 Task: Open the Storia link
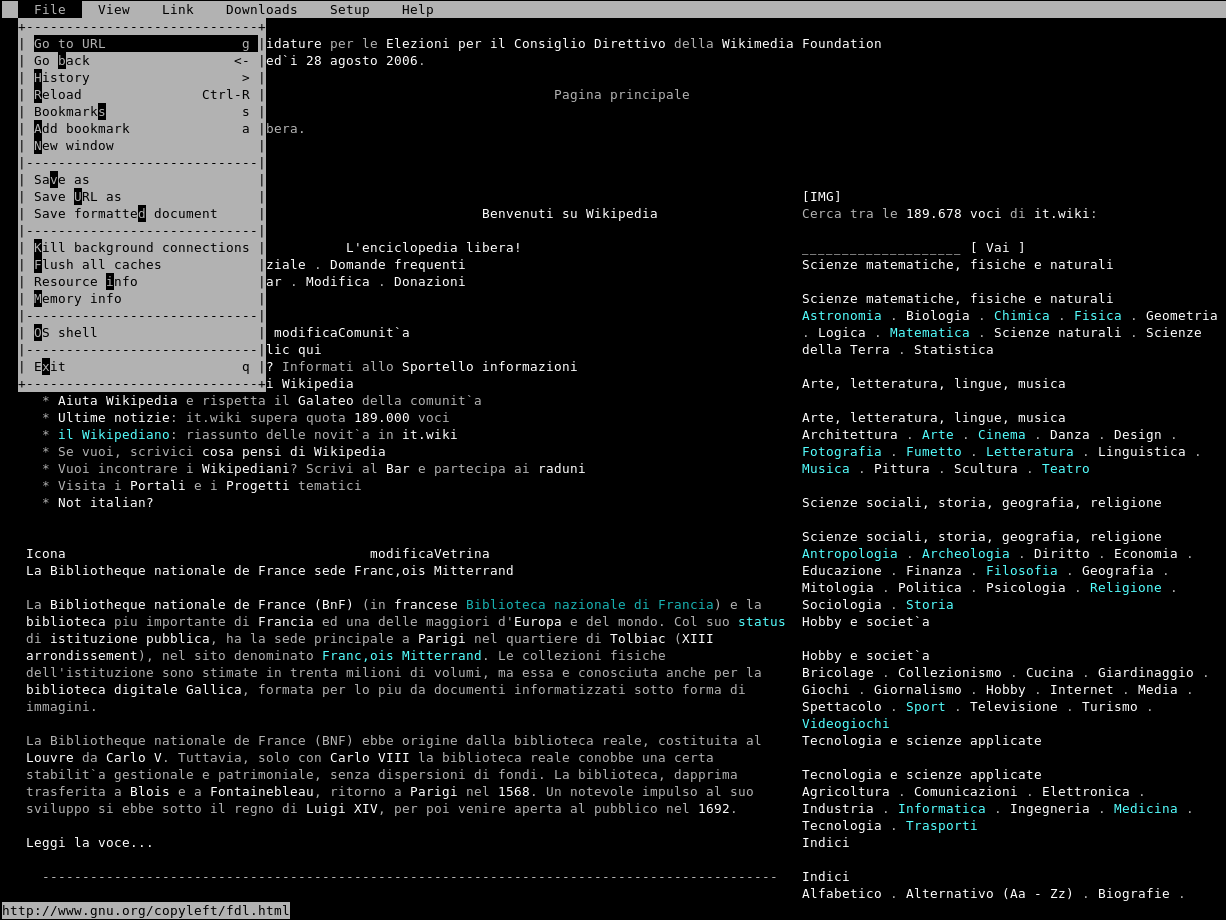click(930, 605)
